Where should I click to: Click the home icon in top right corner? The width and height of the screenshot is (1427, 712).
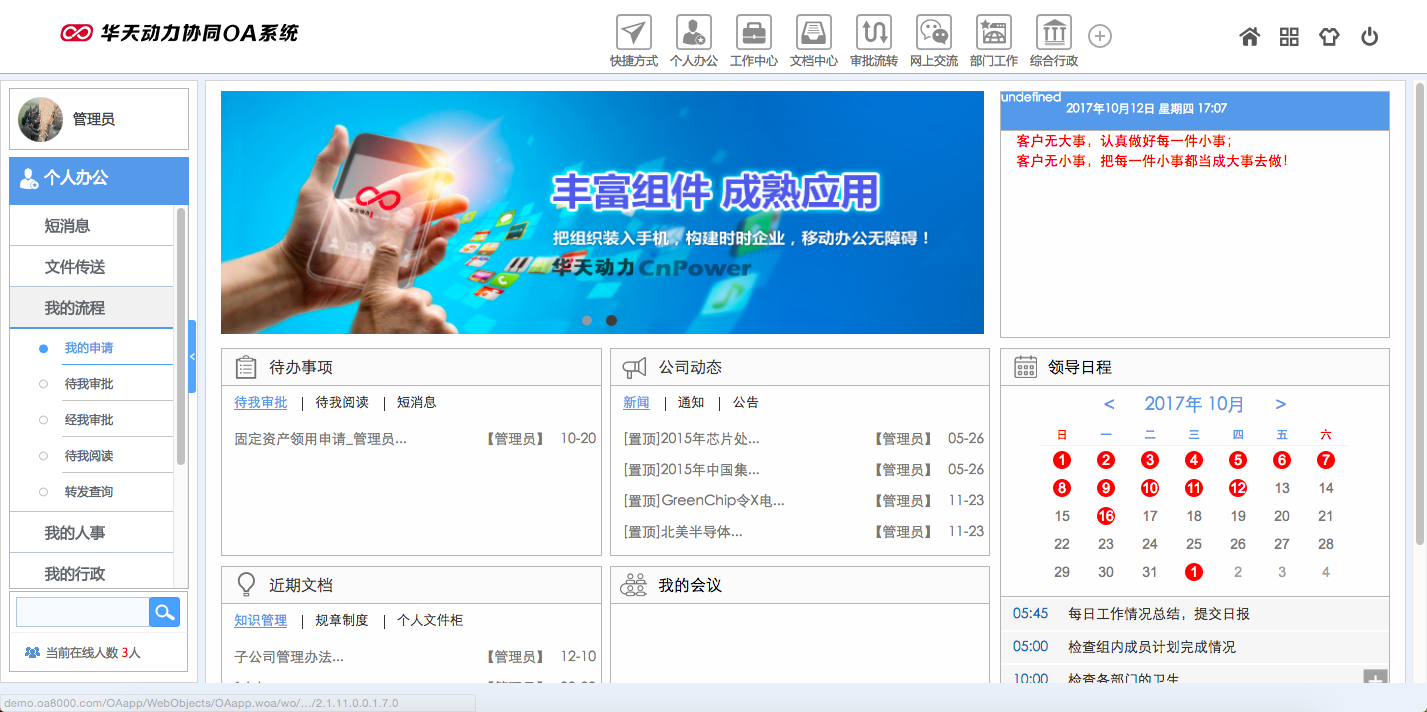(x=1249, y=36)
